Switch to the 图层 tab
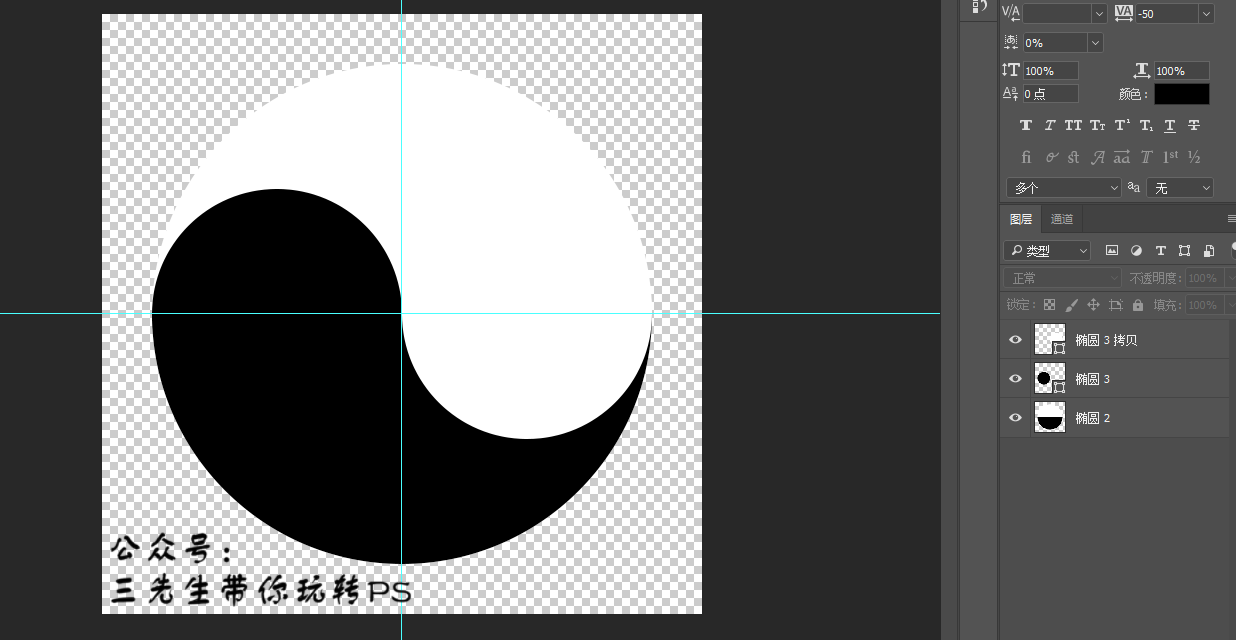1236x640 pixels. pos(1021,219)
